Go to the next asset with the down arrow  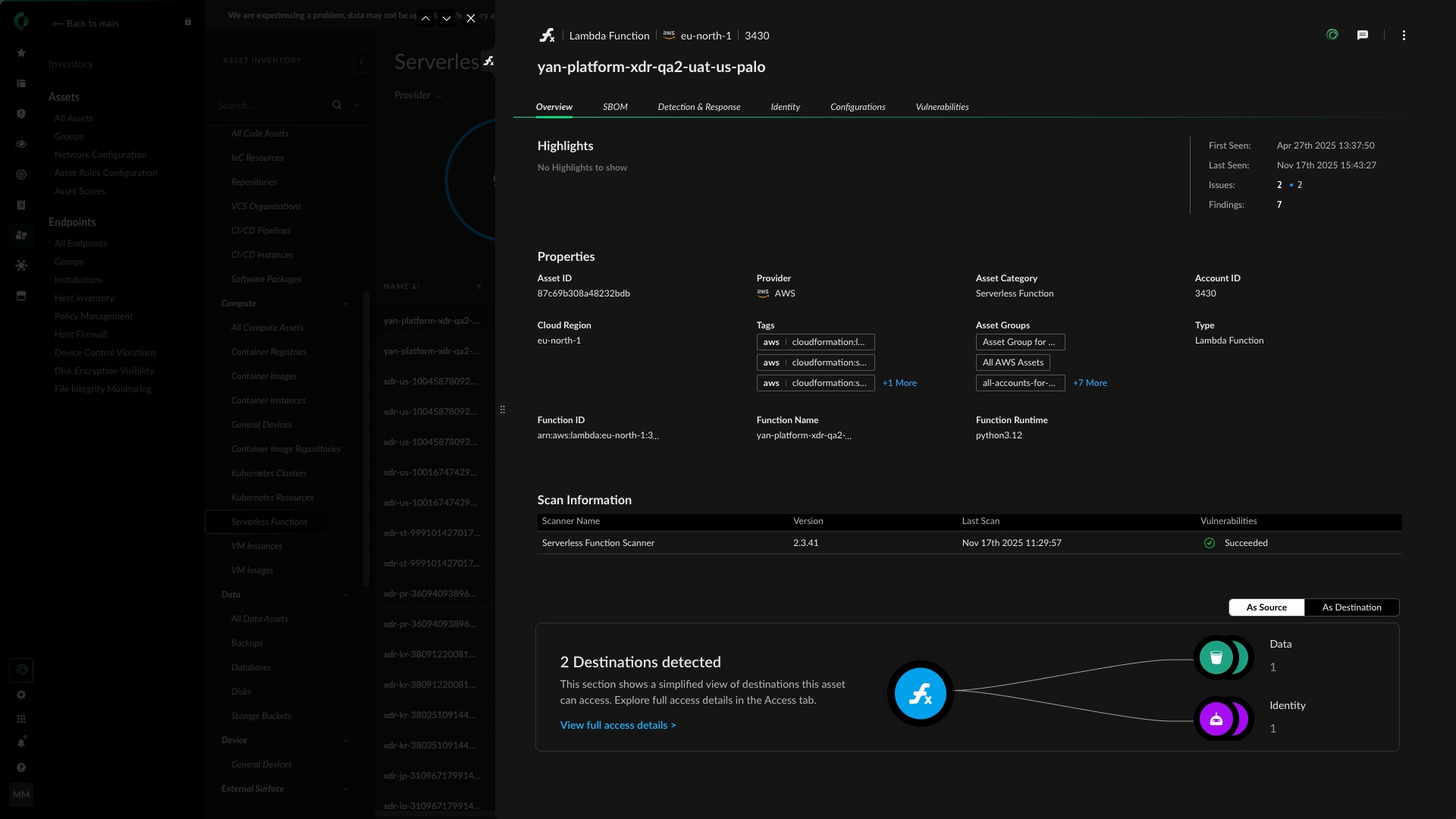coord(447,18)
